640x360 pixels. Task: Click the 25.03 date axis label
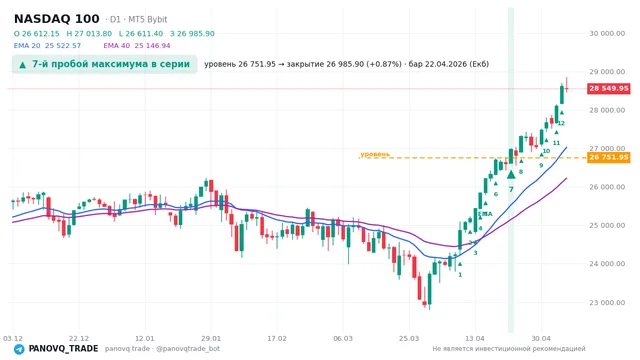coord(409,339)
